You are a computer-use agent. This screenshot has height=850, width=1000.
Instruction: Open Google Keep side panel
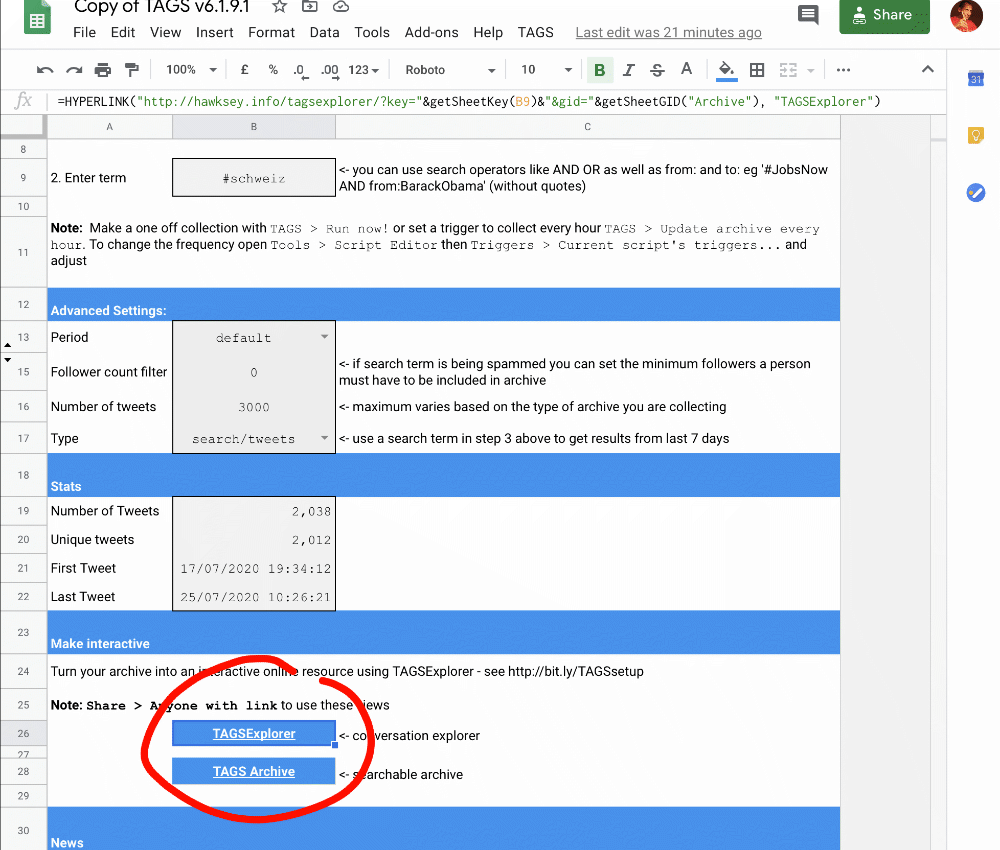point(976,135)
